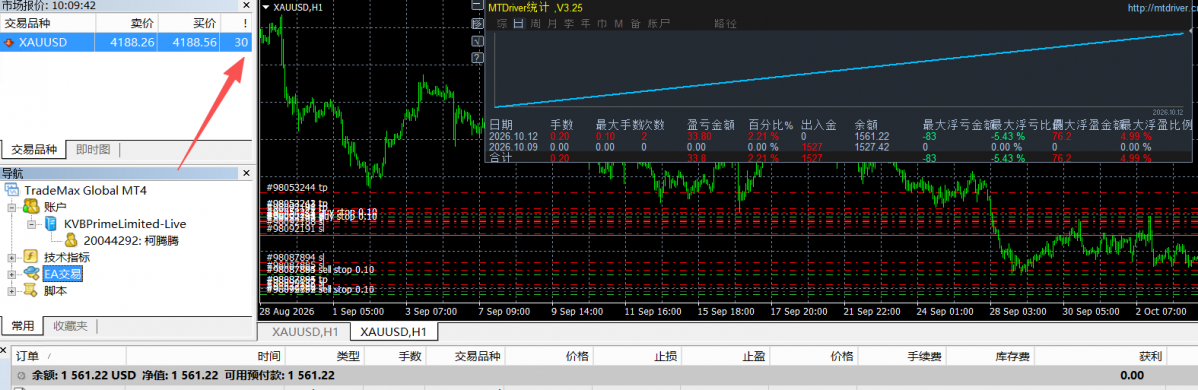Click the TradeMax Global MT4 root icon
1198x390 pixels.
click(12, 190)
